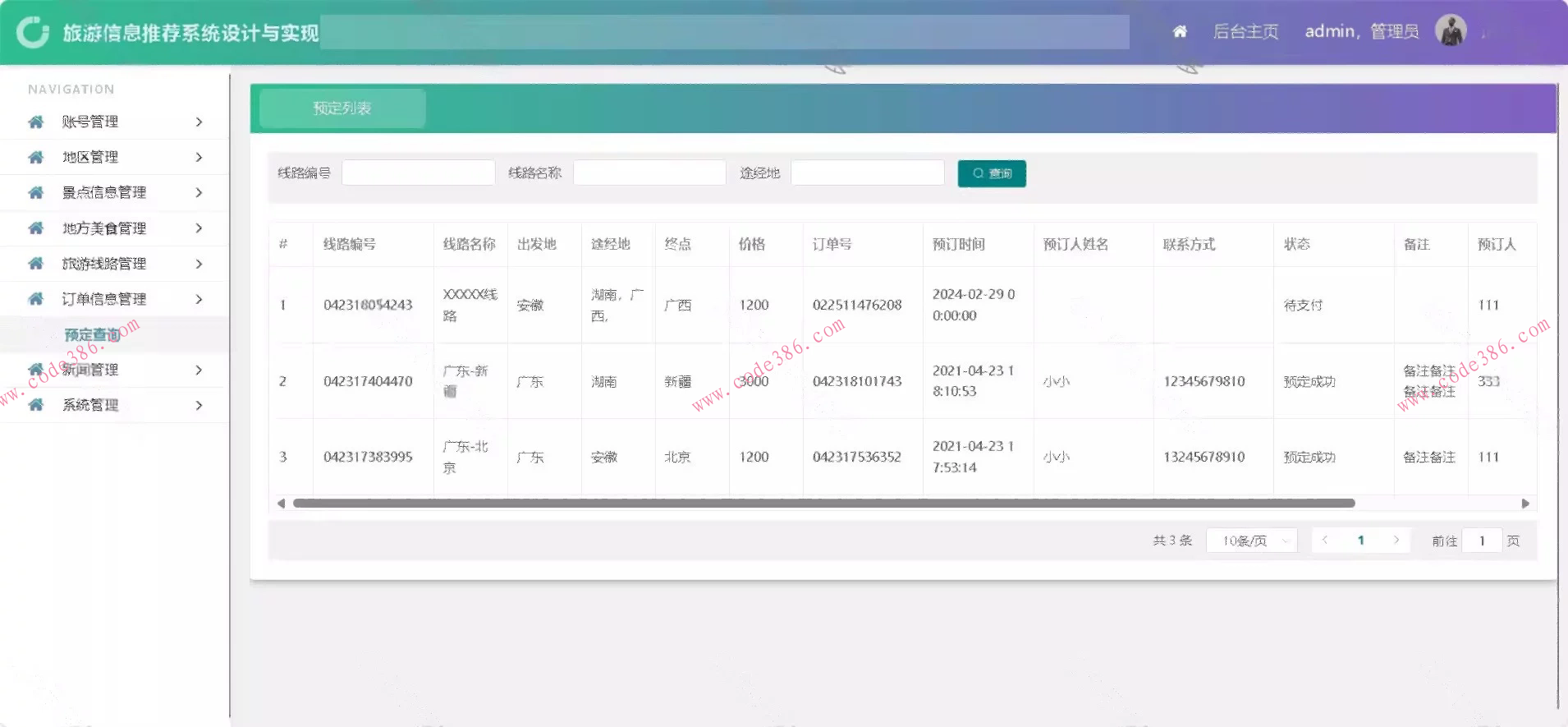The width and height of the screenshot is (1568, 727).
Task: Click the 查询 search button
Action: point(992,173)
